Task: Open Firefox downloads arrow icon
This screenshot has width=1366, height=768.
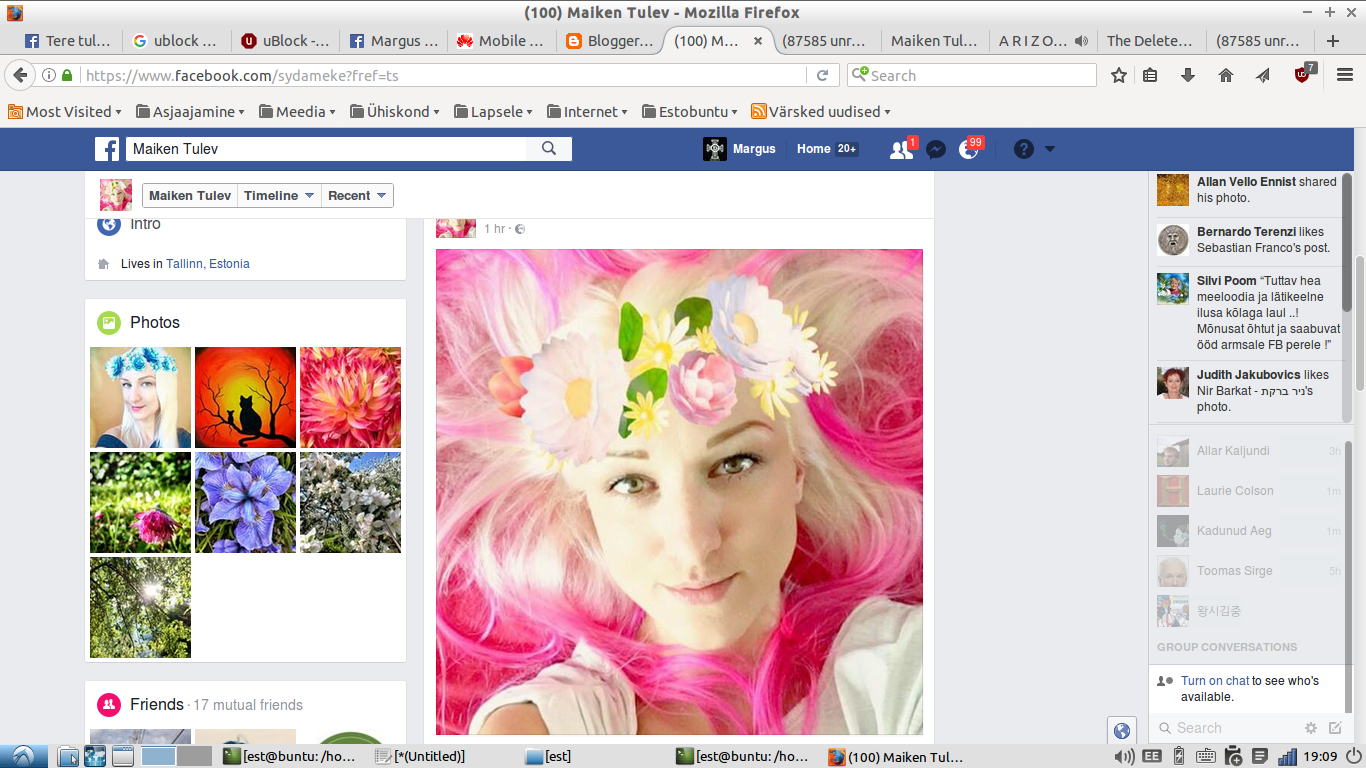Action: (1188, 75)
